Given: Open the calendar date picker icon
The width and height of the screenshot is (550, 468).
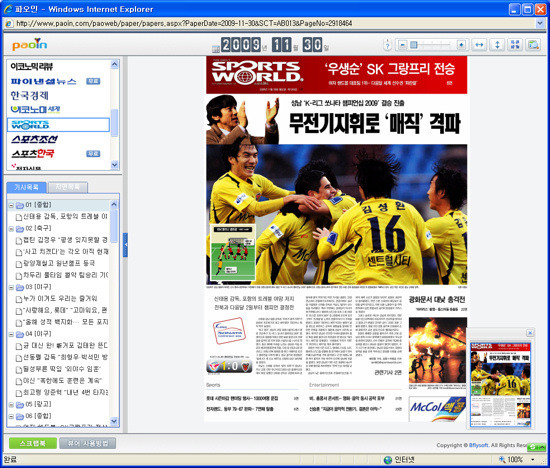Looking at the screenshot, I should point(216,49).
